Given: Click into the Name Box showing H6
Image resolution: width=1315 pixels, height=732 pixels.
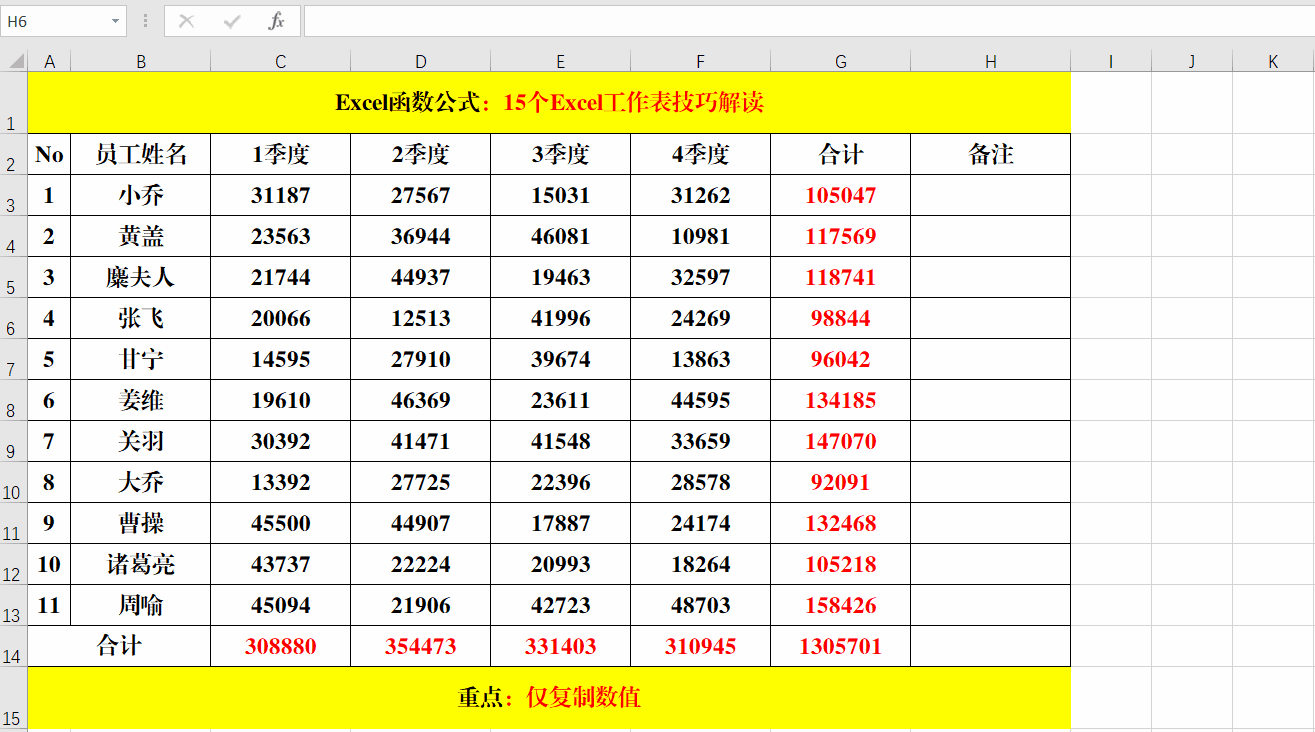Looking at the screenshot, I should click(53, 21).
